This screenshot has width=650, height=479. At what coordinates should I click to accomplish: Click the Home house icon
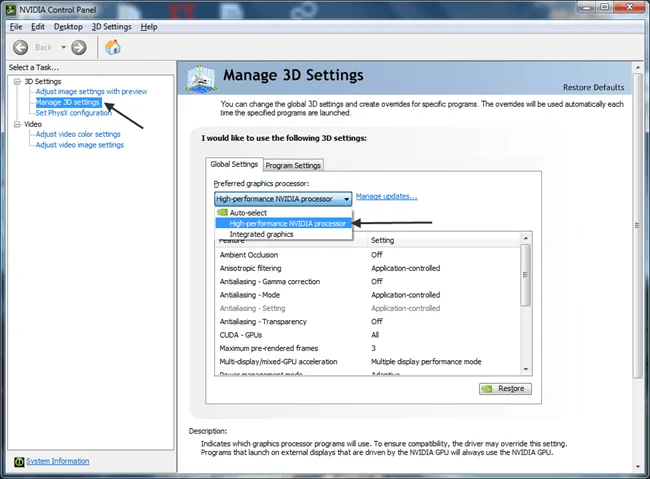(112, 47)
